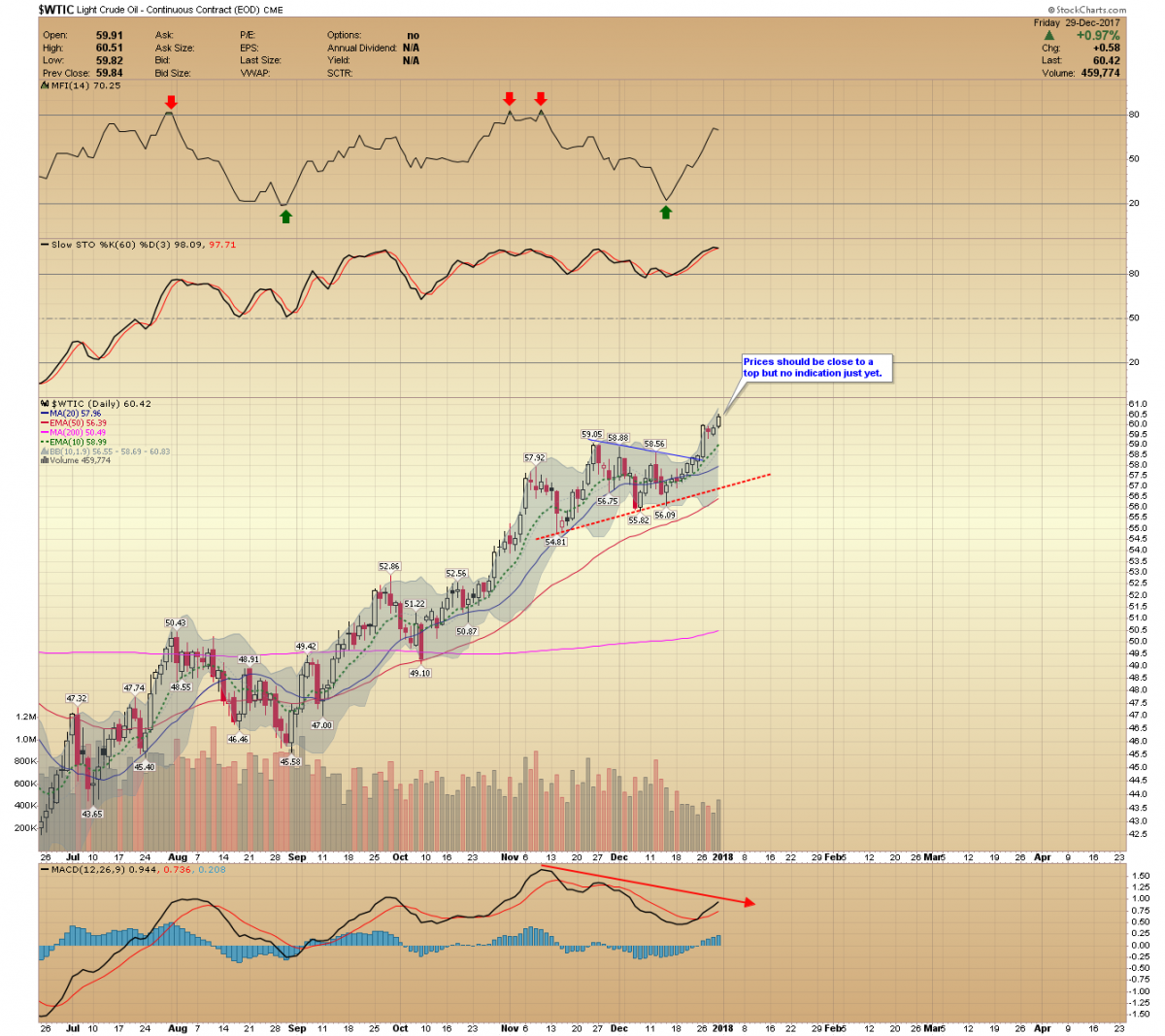Click the 2018 date marker below price chart

click(724, 857)
